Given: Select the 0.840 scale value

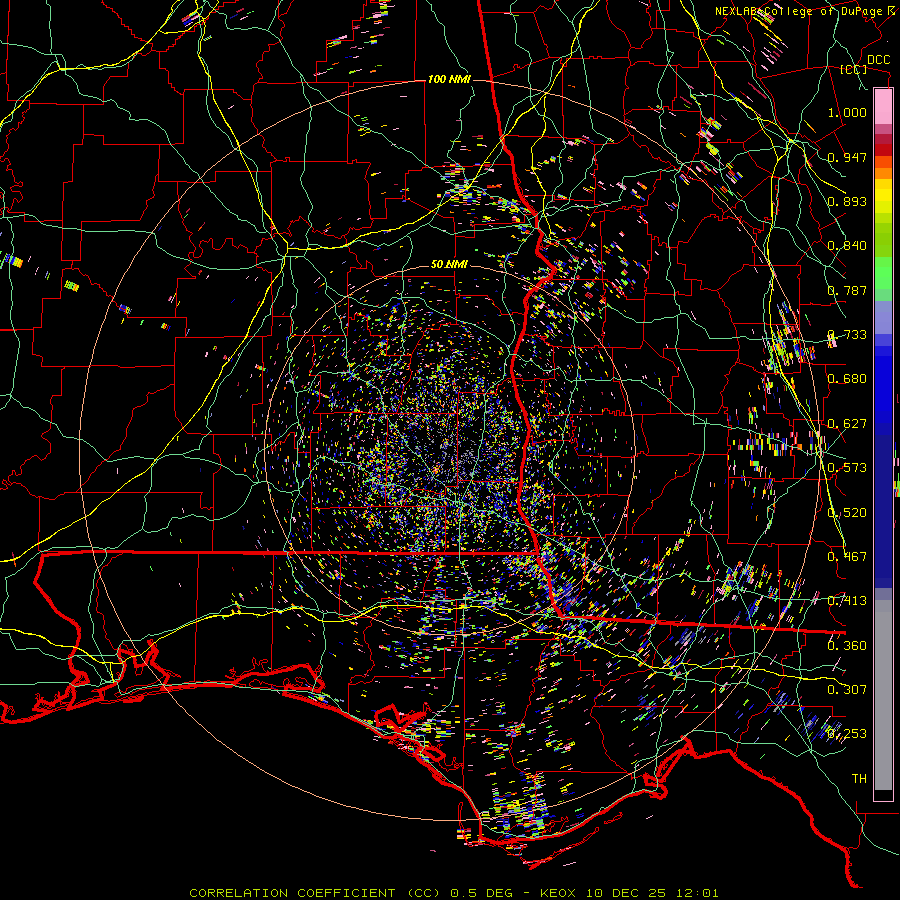Looking at the screenshot, I should 847,246.
